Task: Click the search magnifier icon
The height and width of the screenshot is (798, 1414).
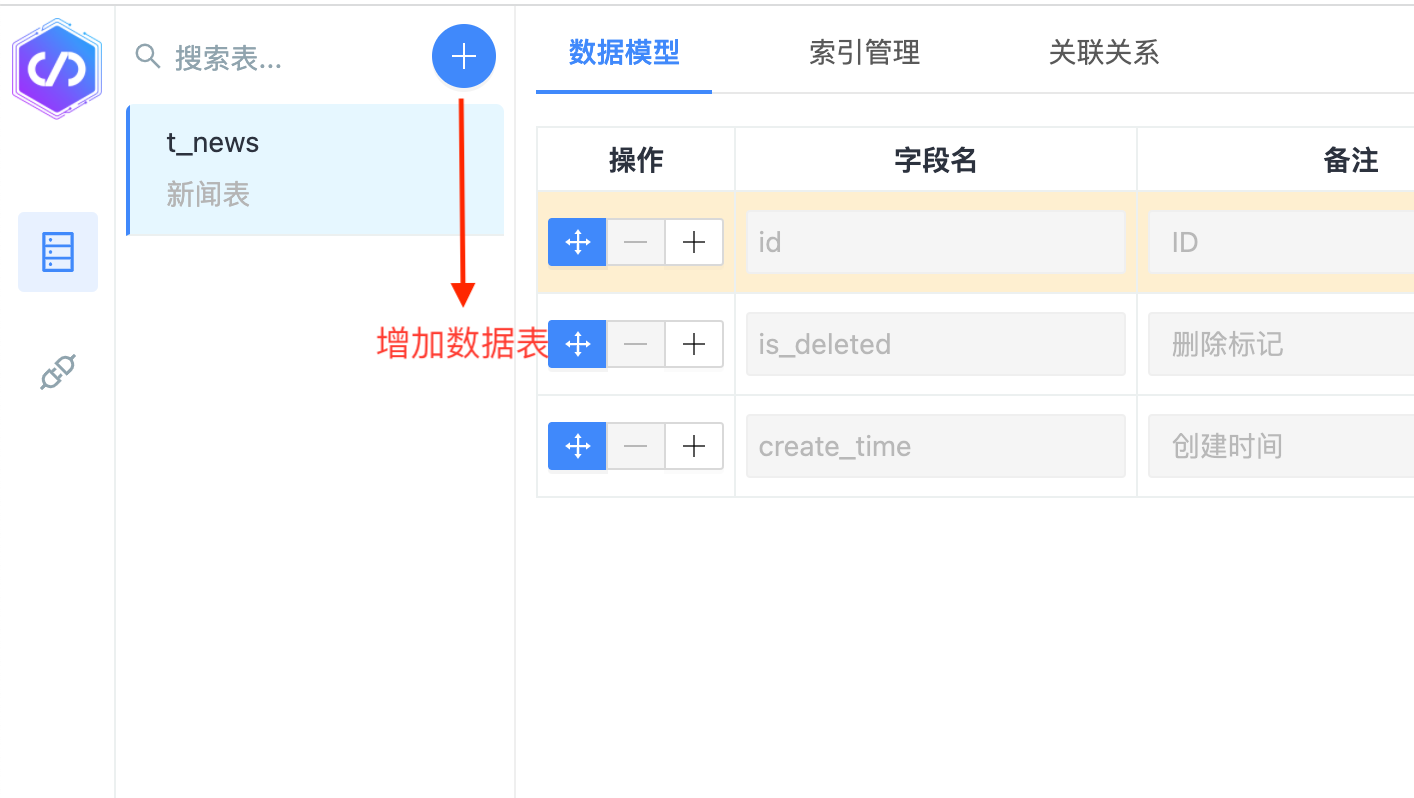Action: (x=148, y=57)
